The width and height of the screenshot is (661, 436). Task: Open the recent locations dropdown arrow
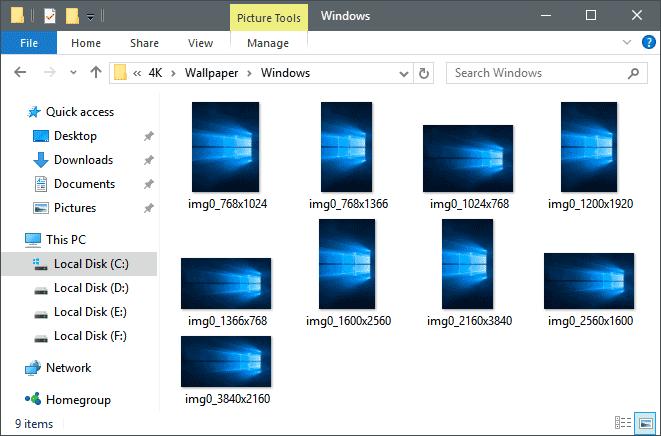[x=73, y=73]
